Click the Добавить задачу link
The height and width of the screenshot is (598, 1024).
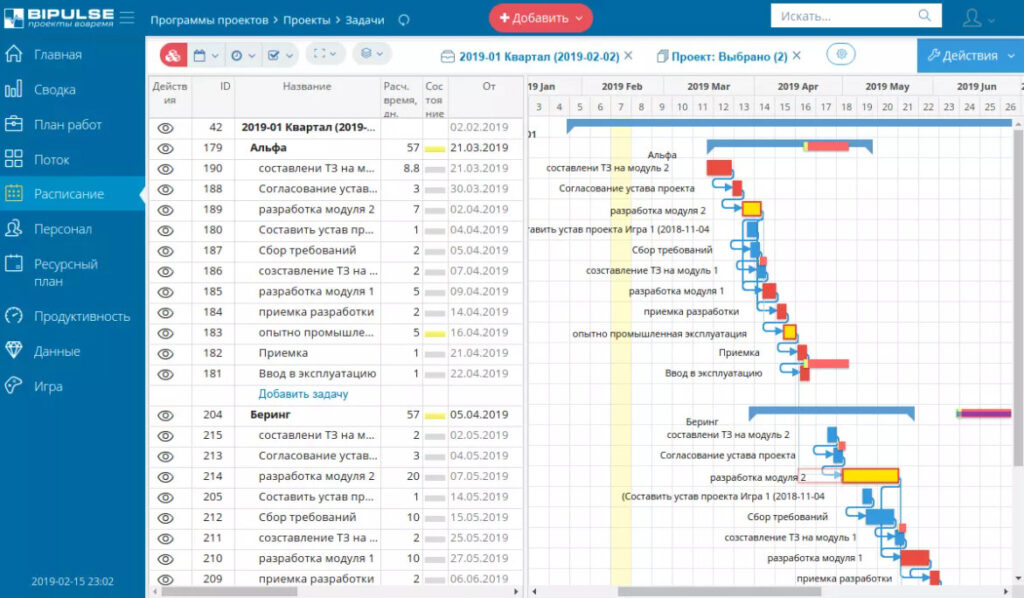point(303,394)
